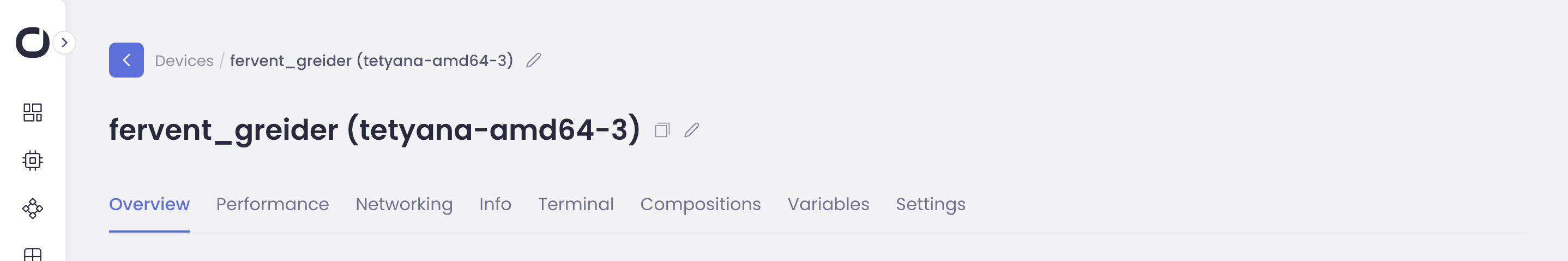View the Compositions tab

(700, 204)
